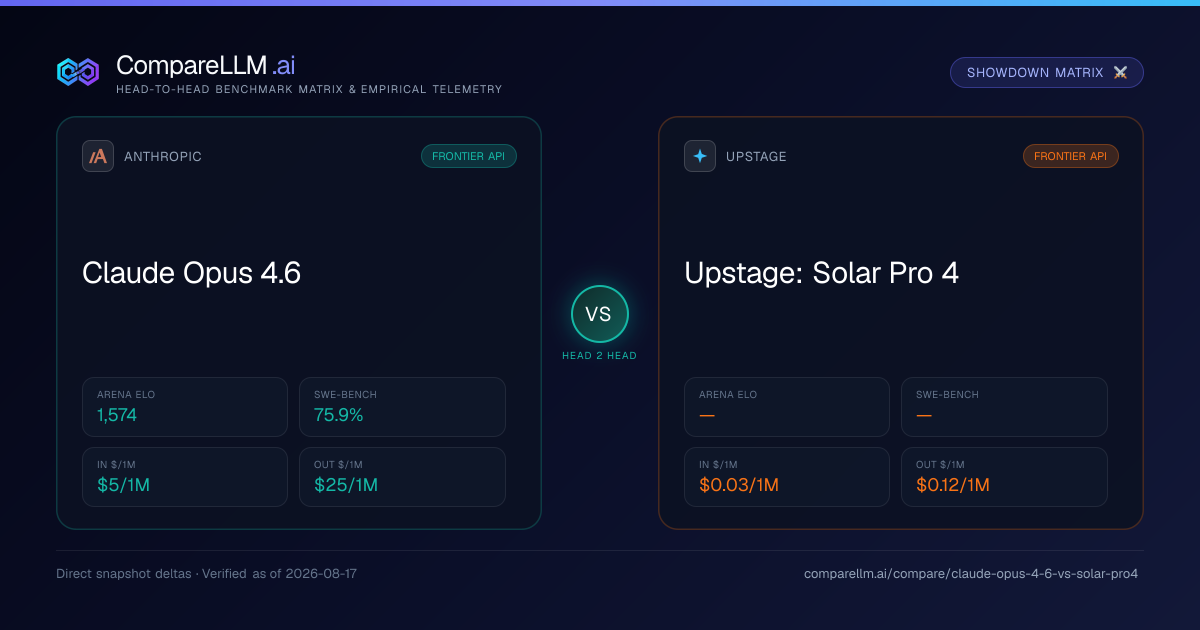The height and width of the screenshot is (630, 1200).
Task: Click the CompareLLM interlocking hexagon logo
Action: 78,72
